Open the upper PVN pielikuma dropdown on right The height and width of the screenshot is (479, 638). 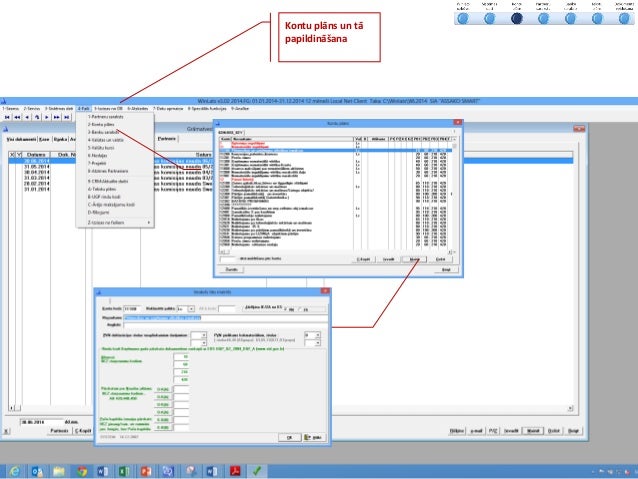pyautogui.click(x=317, y=335)
